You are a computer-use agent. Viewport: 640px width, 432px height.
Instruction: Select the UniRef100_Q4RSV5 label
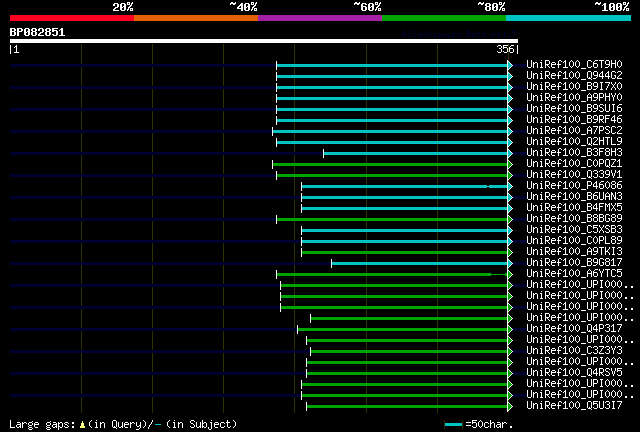(574, 373)
